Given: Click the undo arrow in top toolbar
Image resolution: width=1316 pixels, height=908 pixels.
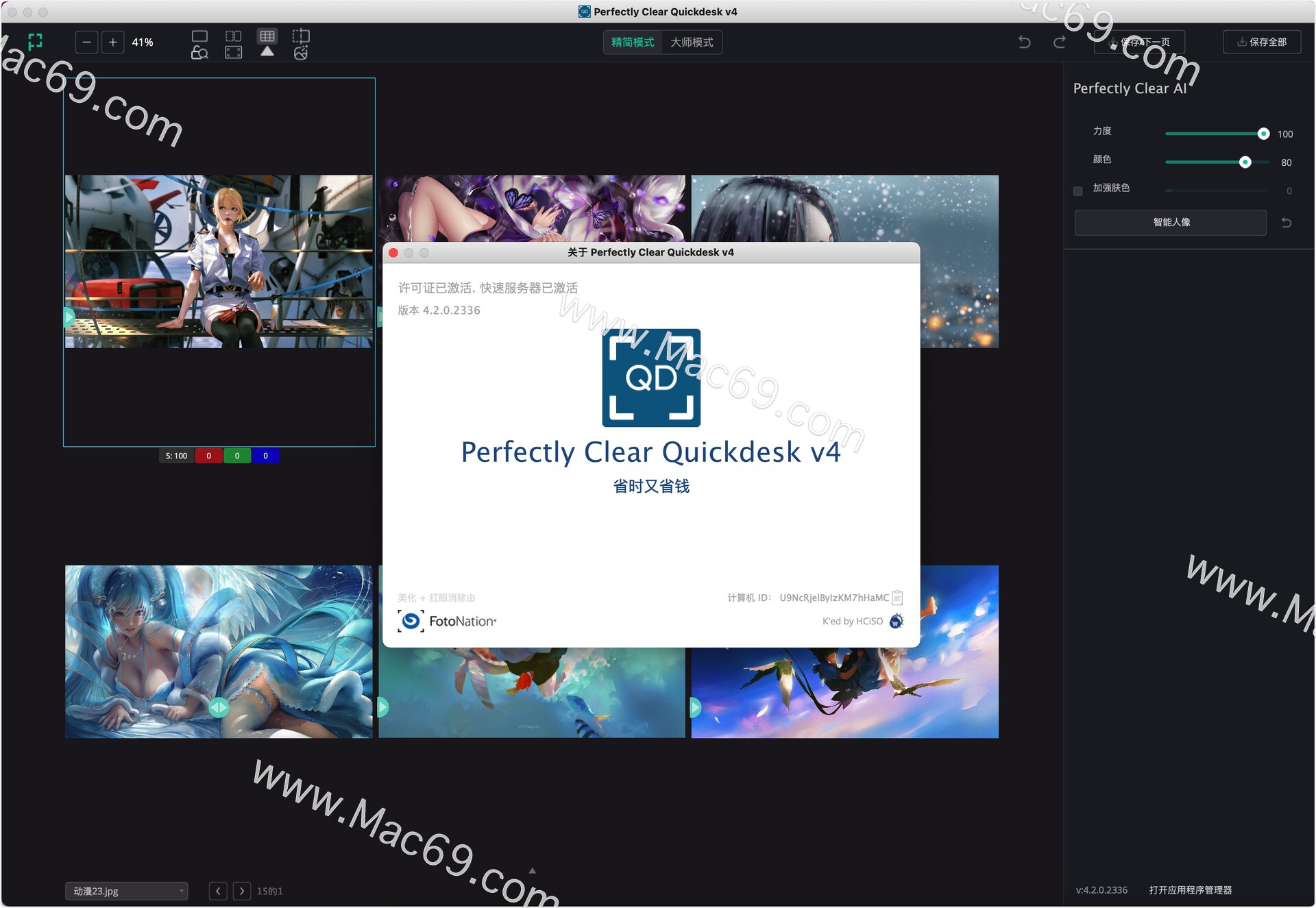Looking at the screenshot, I should [1024, 42].
